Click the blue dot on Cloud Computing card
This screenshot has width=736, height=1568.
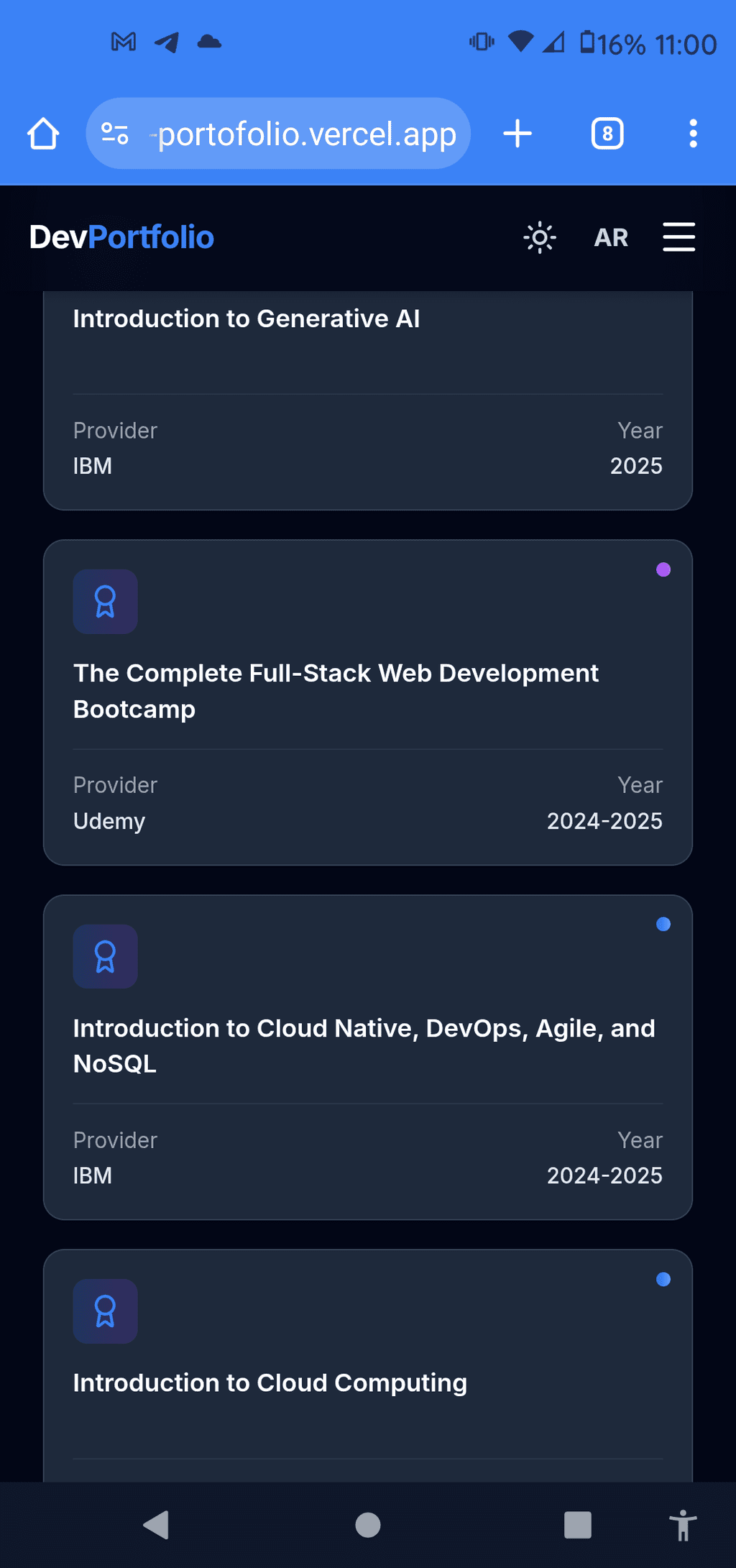pos(663,1280)
